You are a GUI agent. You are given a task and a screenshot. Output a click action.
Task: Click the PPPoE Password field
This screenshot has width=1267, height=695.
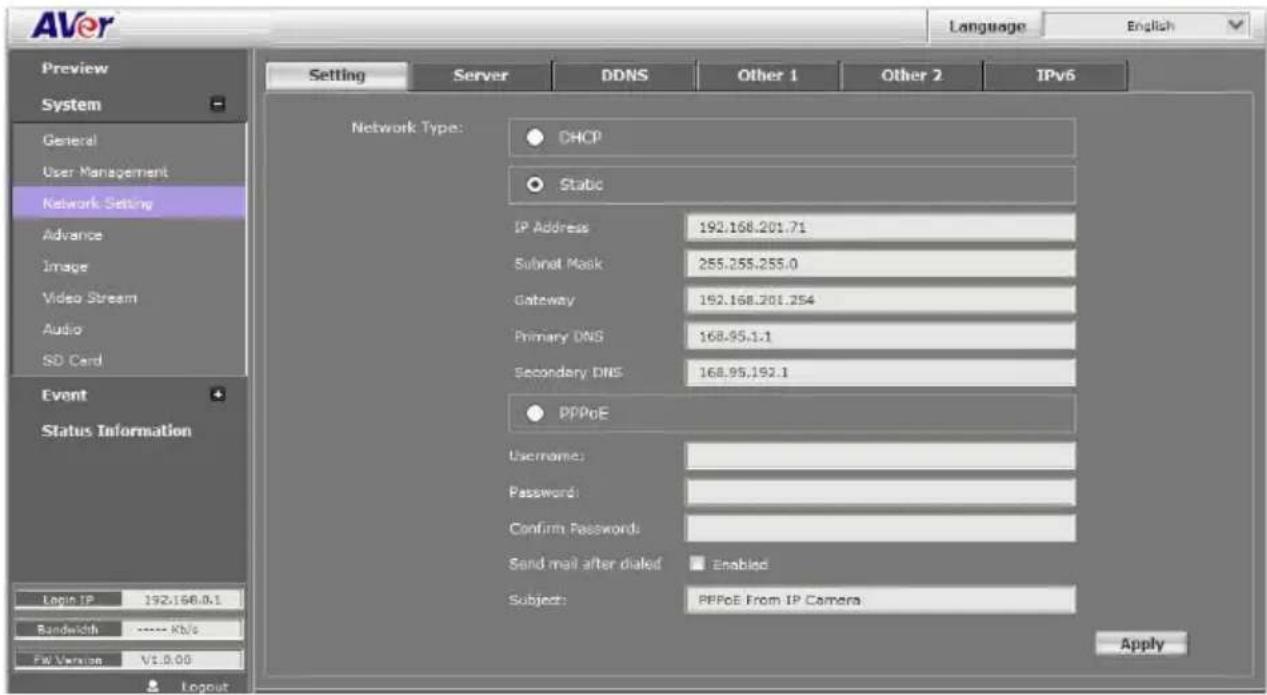880,492
